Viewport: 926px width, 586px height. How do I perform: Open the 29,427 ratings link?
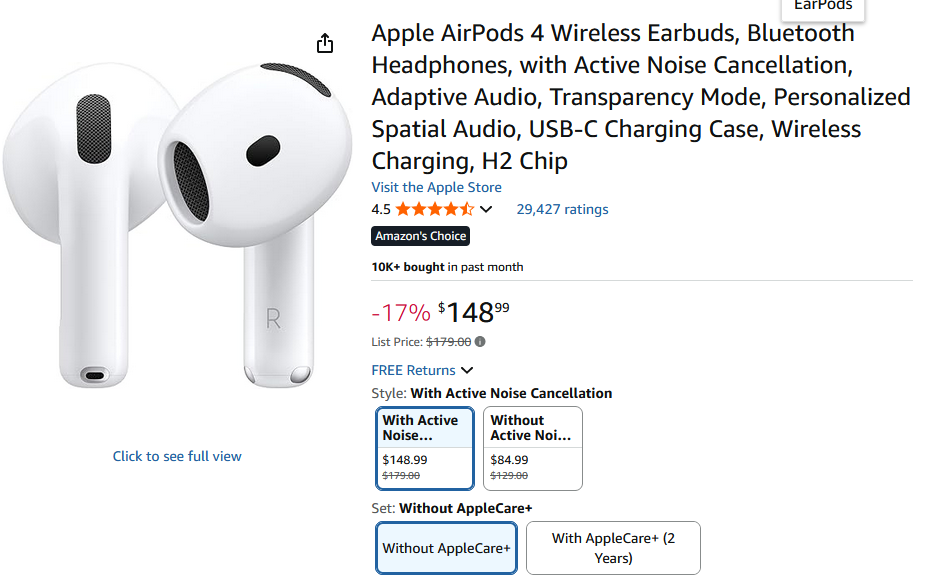[562, 209]
